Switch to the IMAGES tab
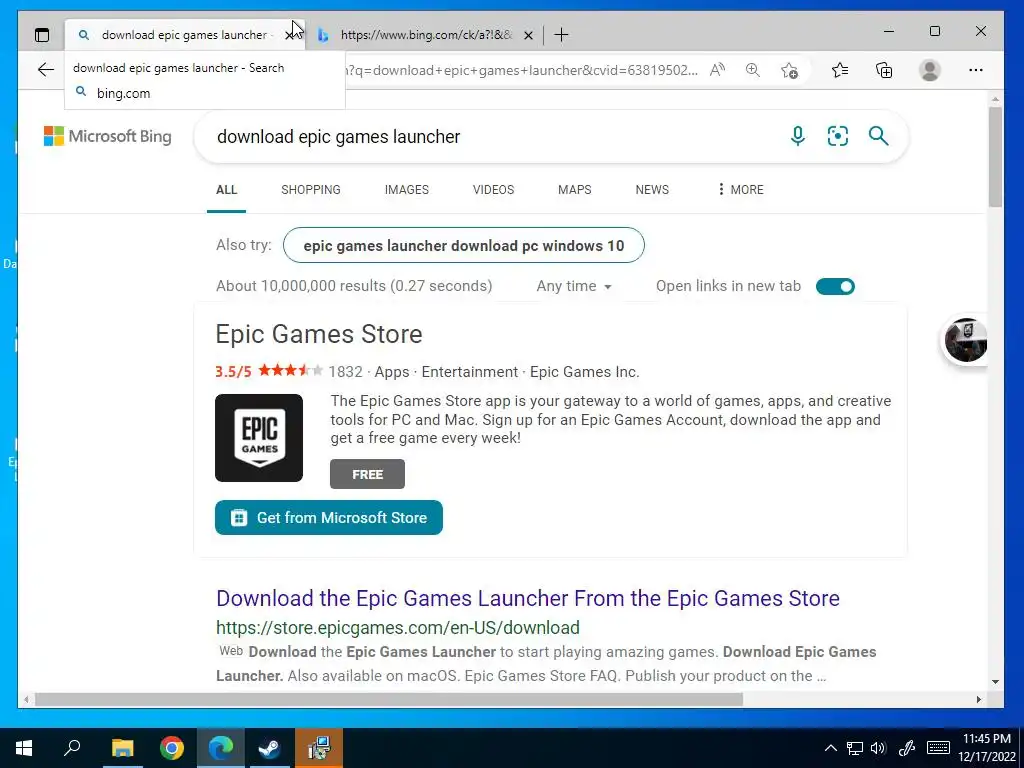The image size is (1024, 768). [x=406, y=189]
